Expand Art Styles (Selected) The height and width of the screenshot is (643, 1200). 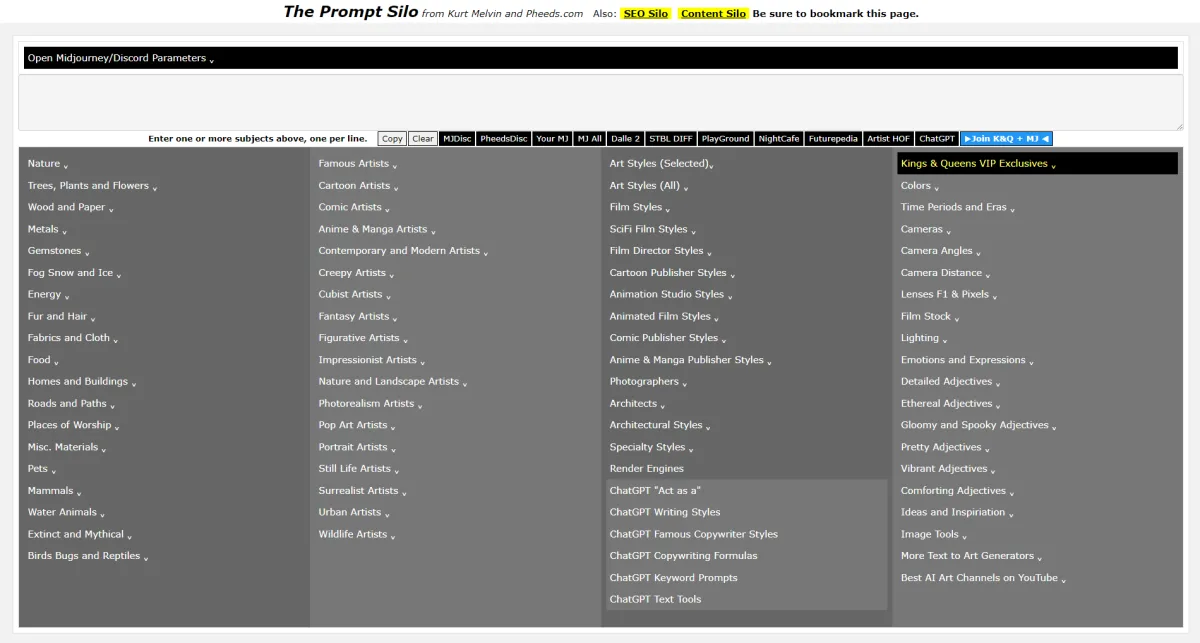(661, 164)
